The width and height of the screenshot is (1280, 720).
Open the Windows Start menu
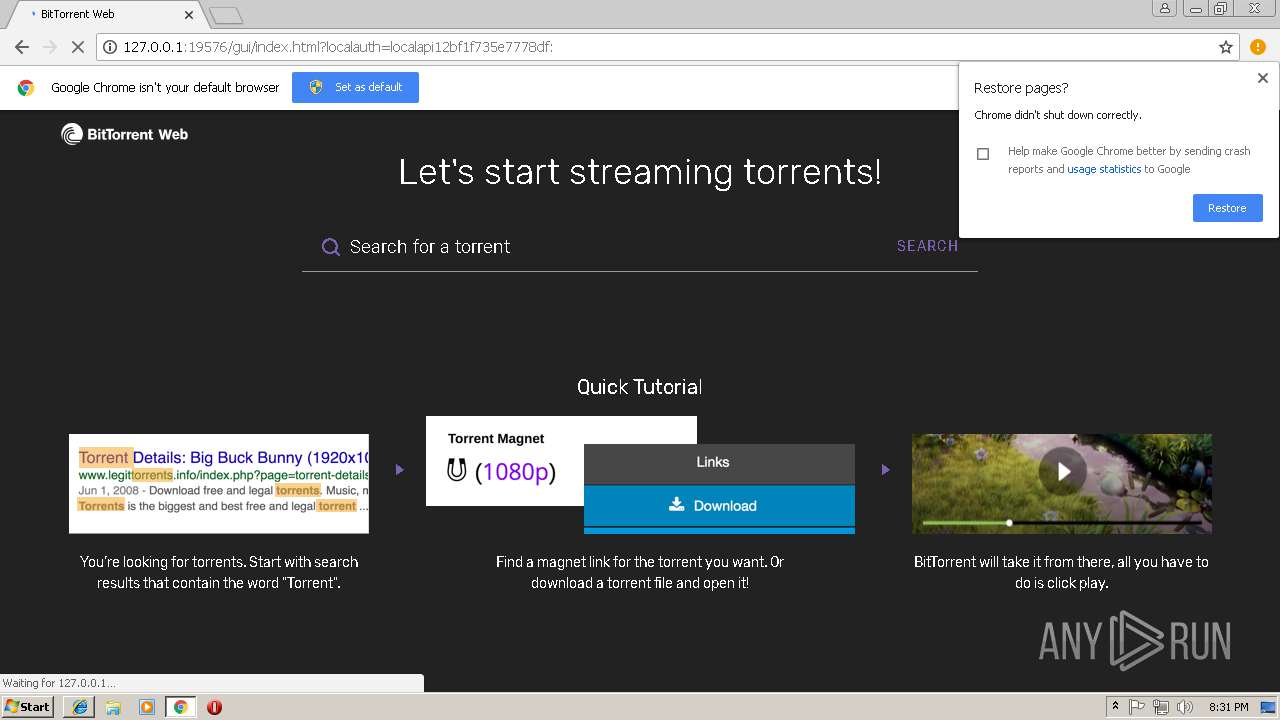coord(28,706)
